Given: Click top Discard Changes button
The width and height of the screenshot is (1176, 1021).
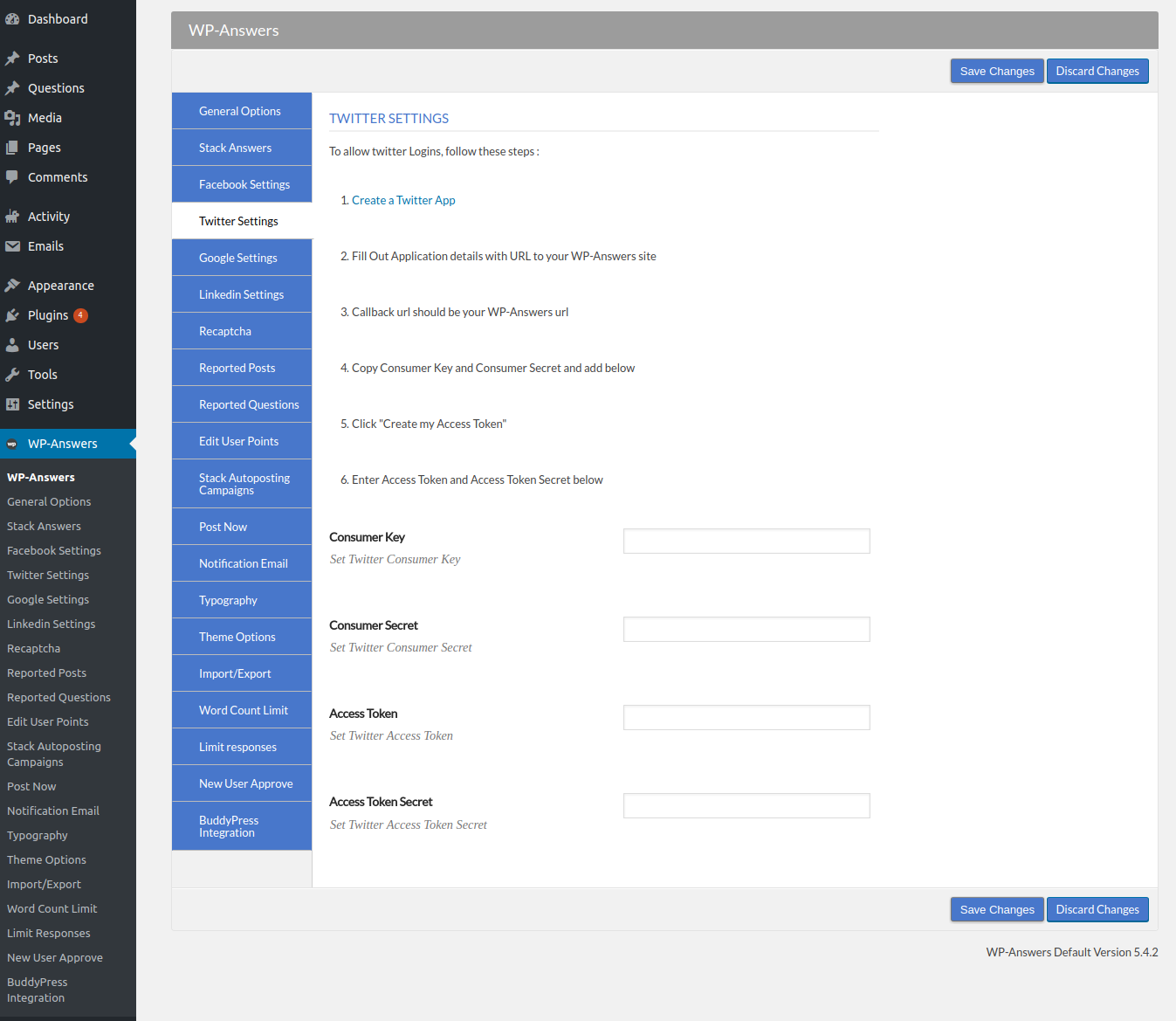Looking at the screenshot, I should 1097,72.
